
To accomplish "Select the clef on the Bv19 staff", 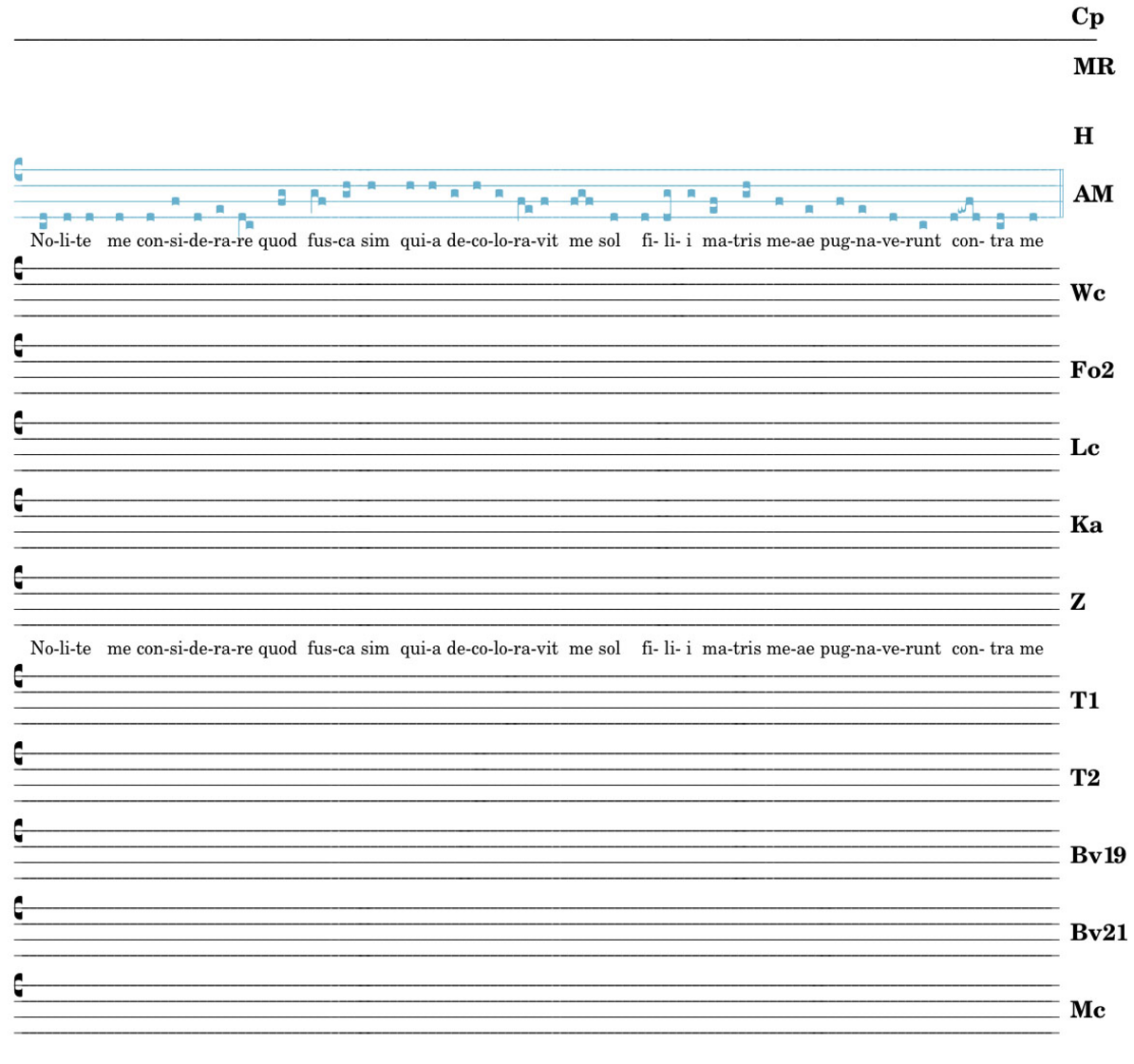I will (18, 831).
